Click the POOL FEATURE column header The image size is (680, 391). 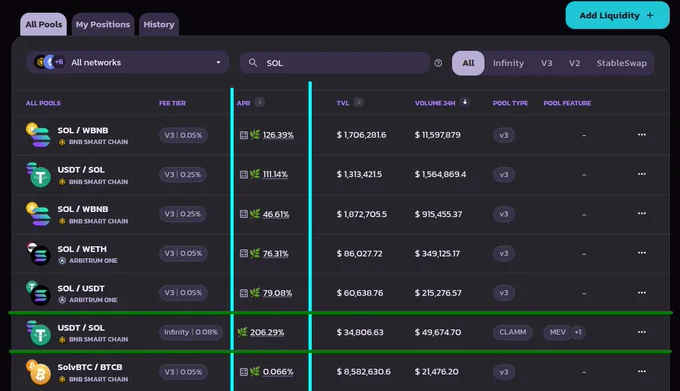567,103
